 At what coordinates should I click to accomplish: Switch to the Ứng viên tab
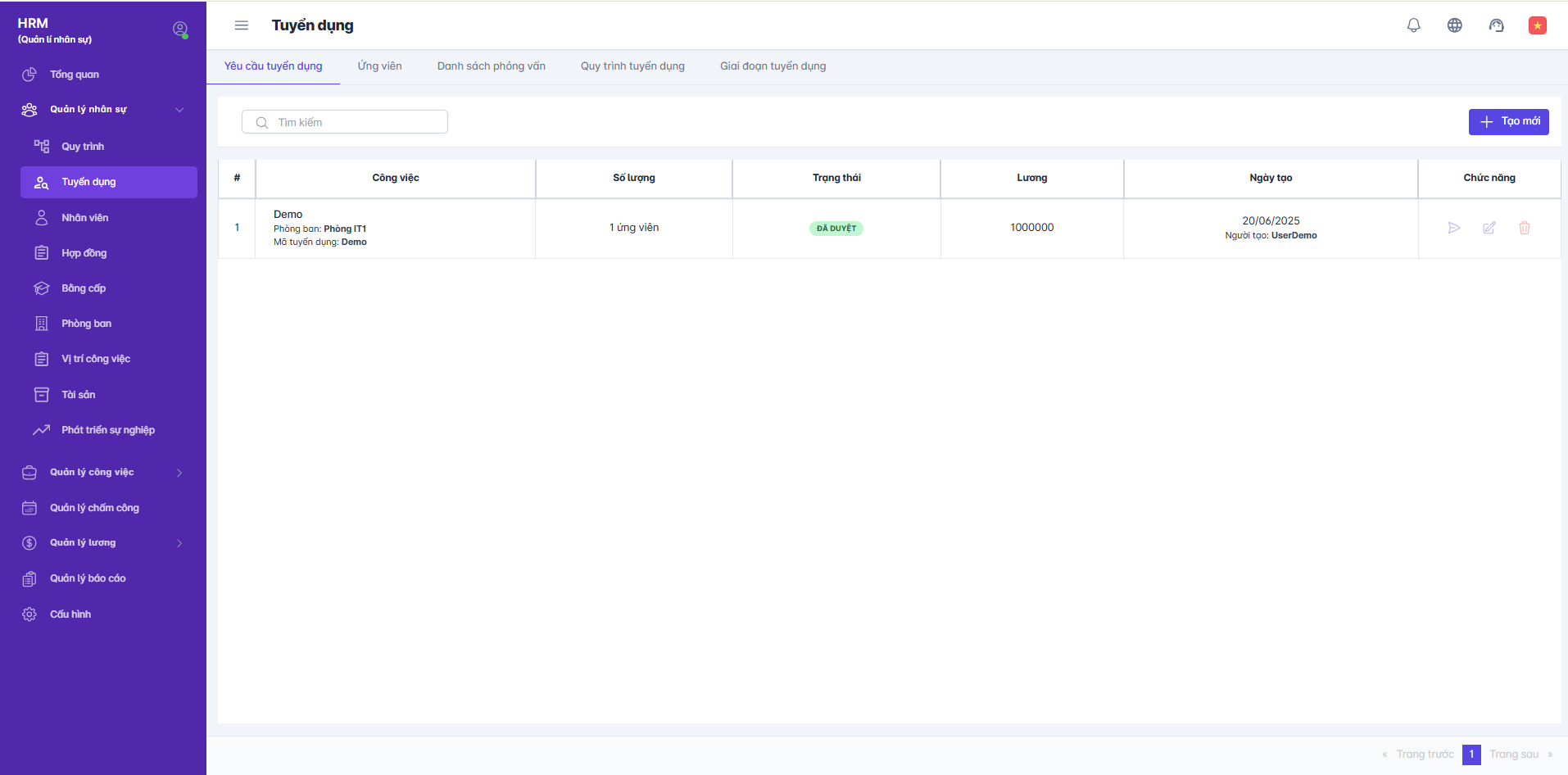(x=379, y=66)
